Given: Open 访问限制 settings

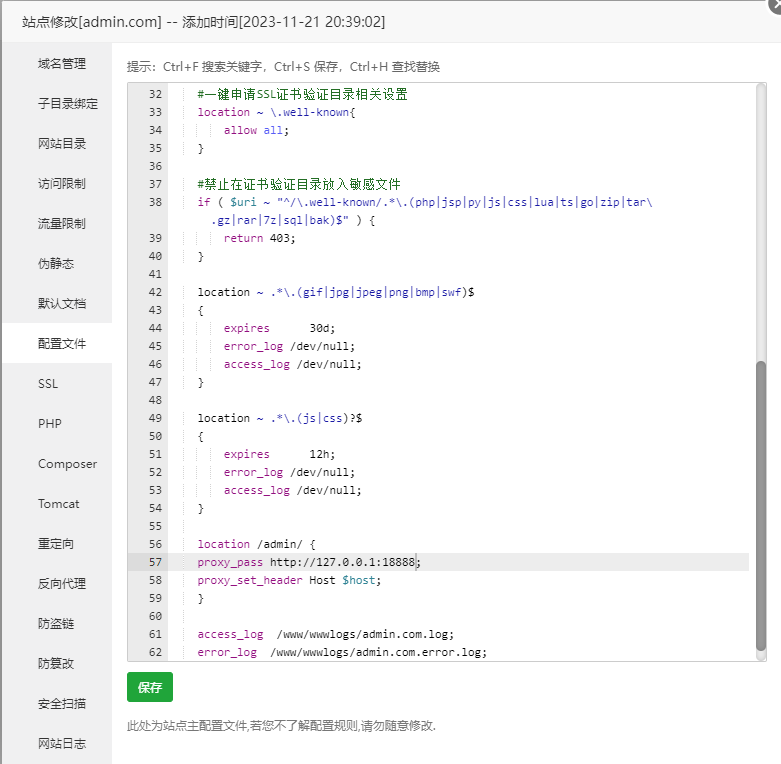Looking at the screenshot, I should [62, 184].
